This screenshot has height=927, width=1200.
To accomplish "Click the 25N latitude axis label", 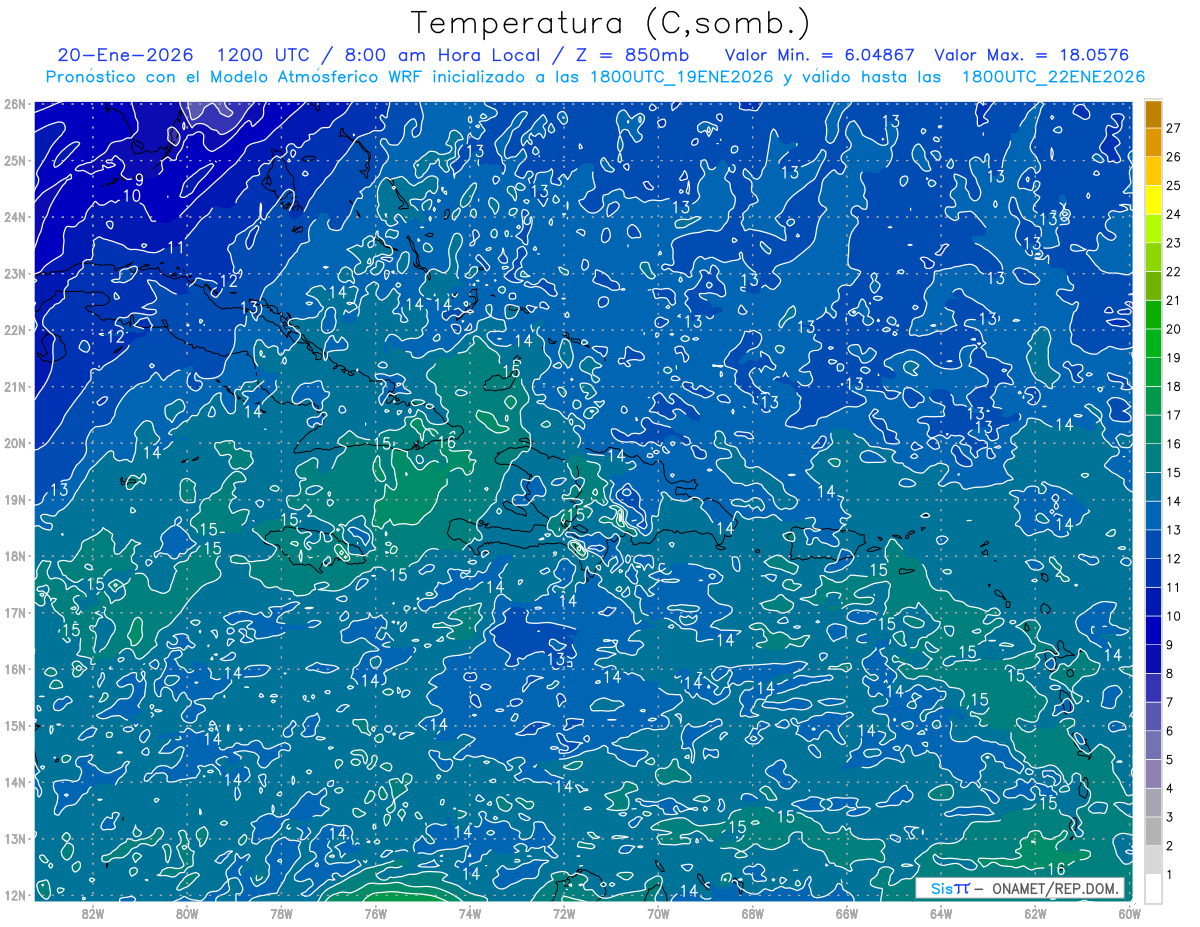I will pos(14,160).
